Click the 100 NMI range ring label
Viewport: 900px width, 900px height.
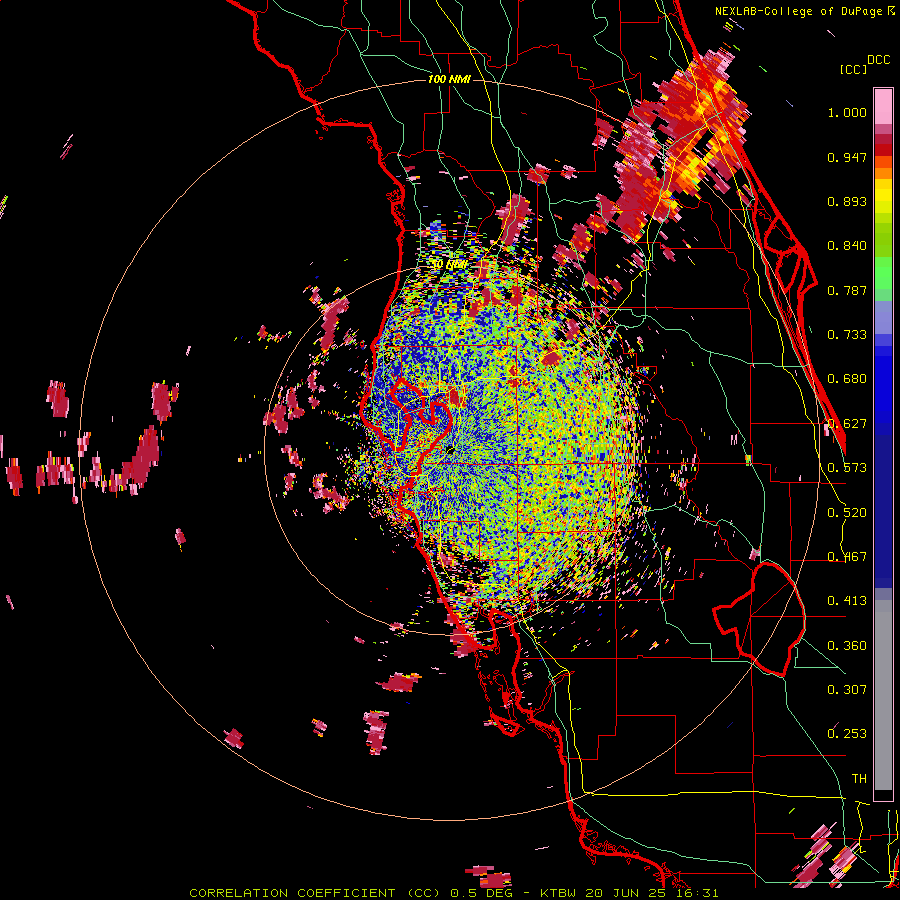click(449, 79)
